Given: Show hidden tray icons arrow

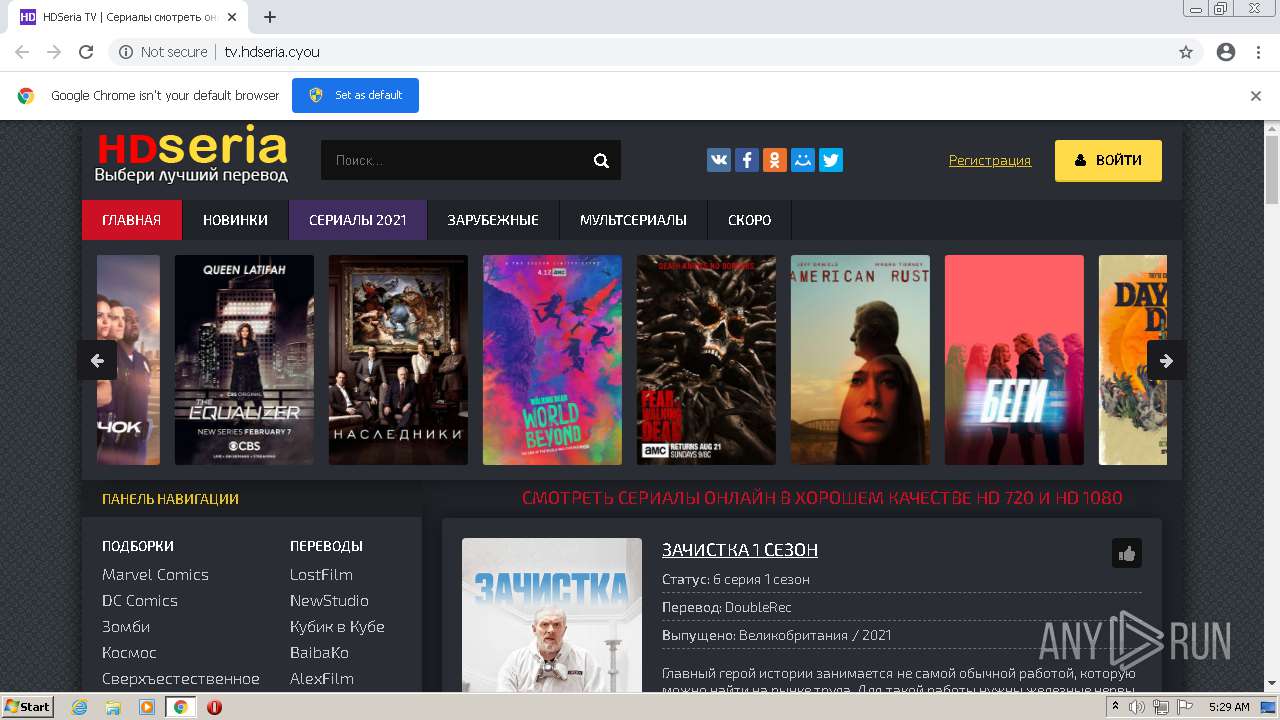Looking at the screenshot, I should (x=1116, y=707).
